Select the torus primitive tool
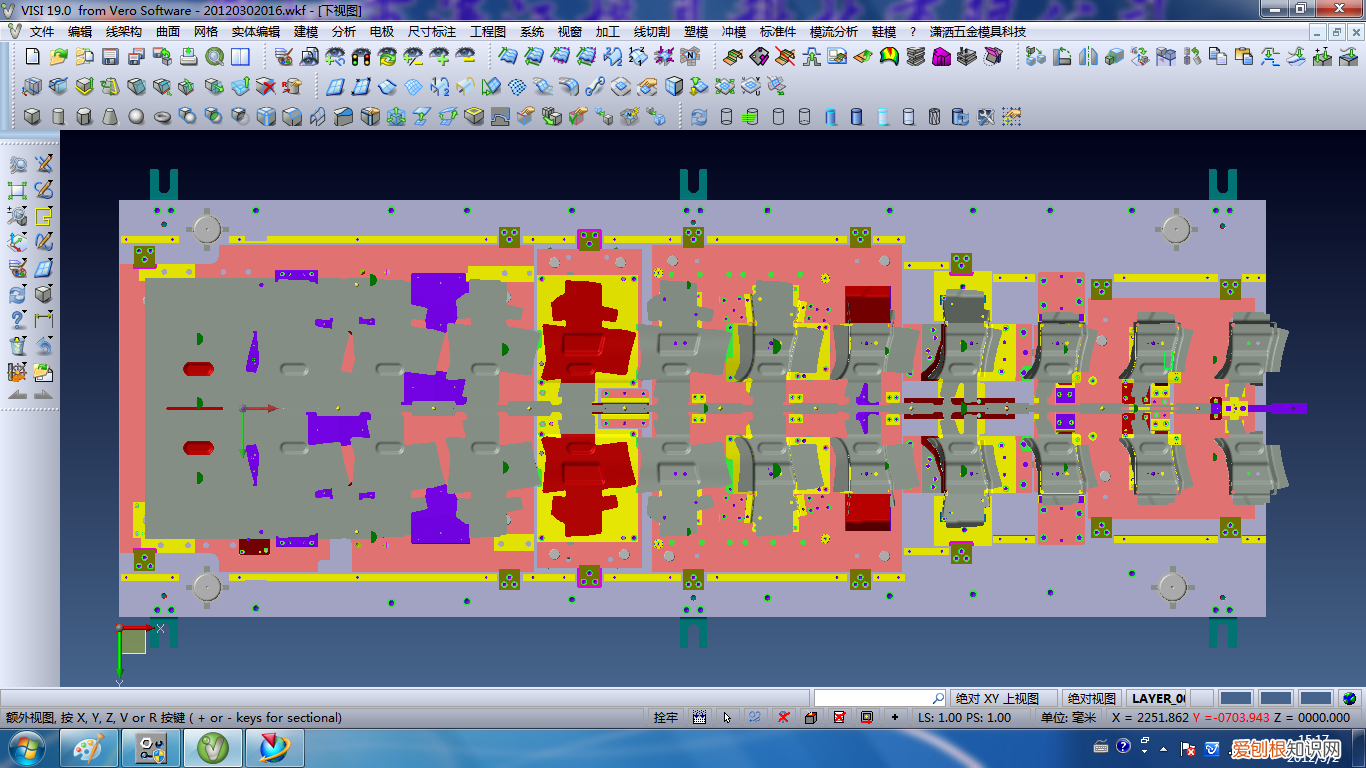 162,117
